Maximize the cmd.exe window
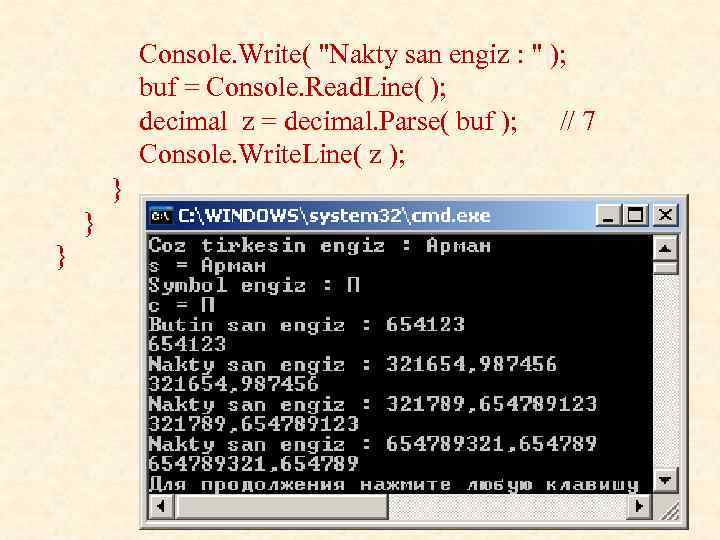Viewport: 720px width, 540px height. 636,215
